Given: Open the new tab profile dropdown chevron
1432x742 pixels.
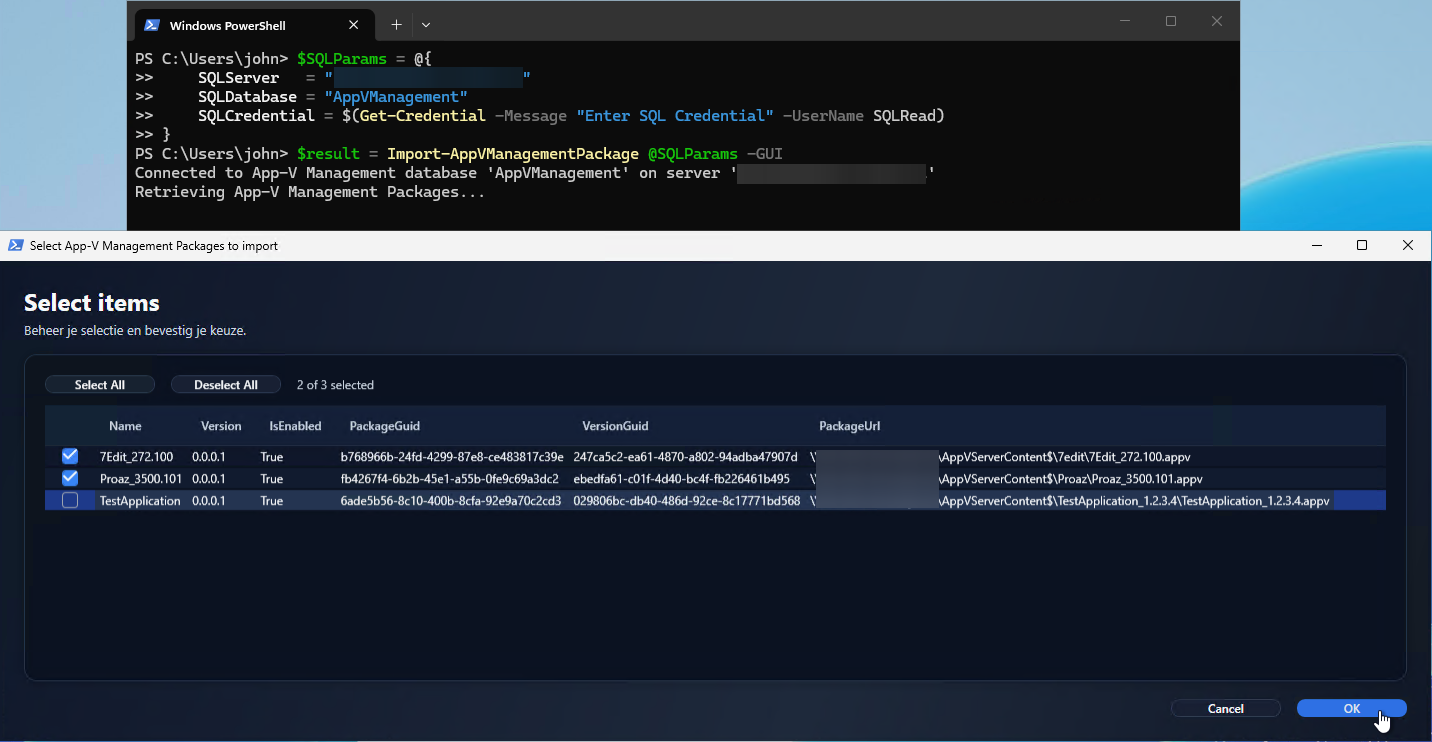Looking at the screenshot, I should click(424, 24).
